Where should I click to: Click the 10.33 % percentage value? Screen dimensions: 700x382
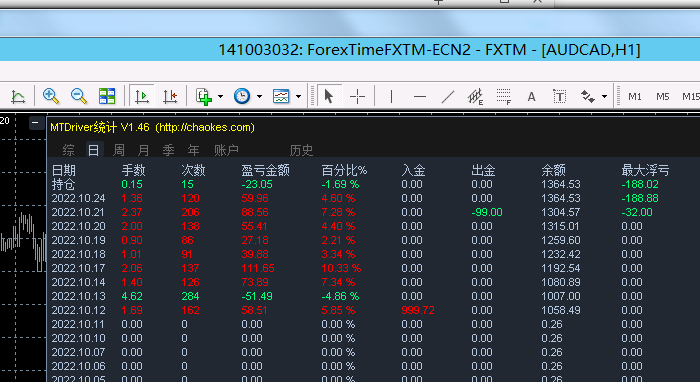click(x=342, y=268)
